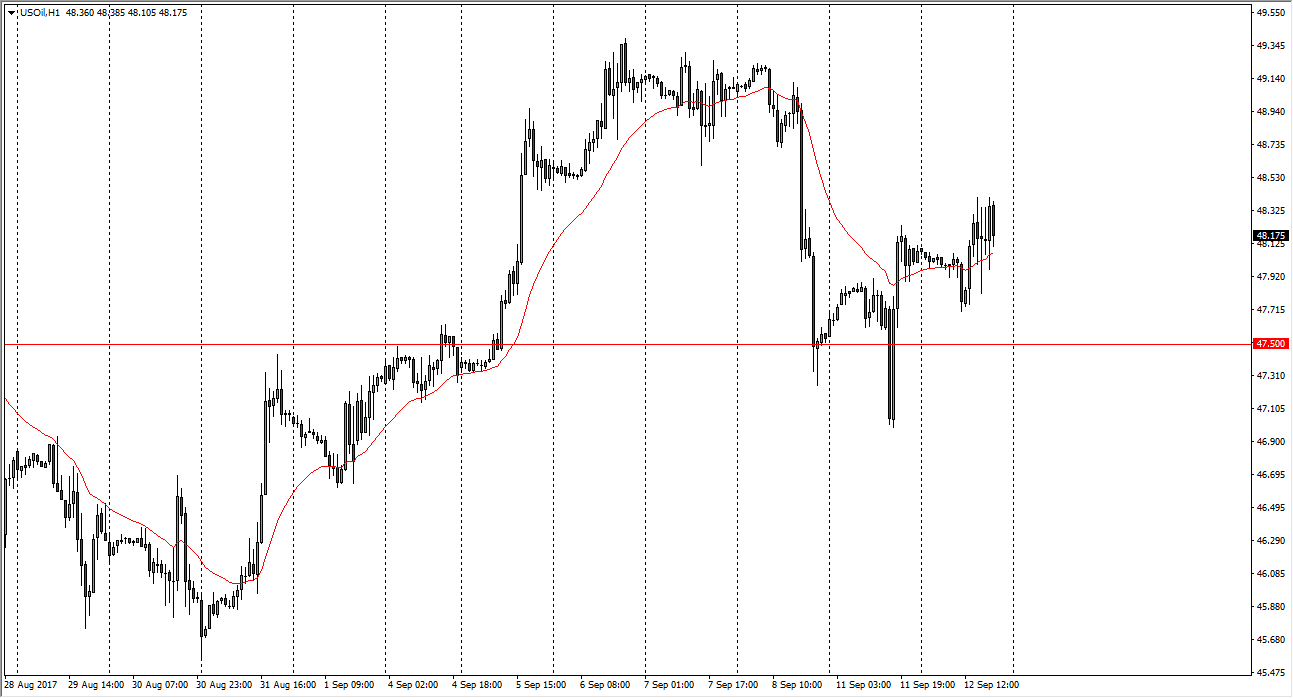Click the 1 Sep 09:00 time label
This screenshot has width=1293, height=698.
[348, 685]
